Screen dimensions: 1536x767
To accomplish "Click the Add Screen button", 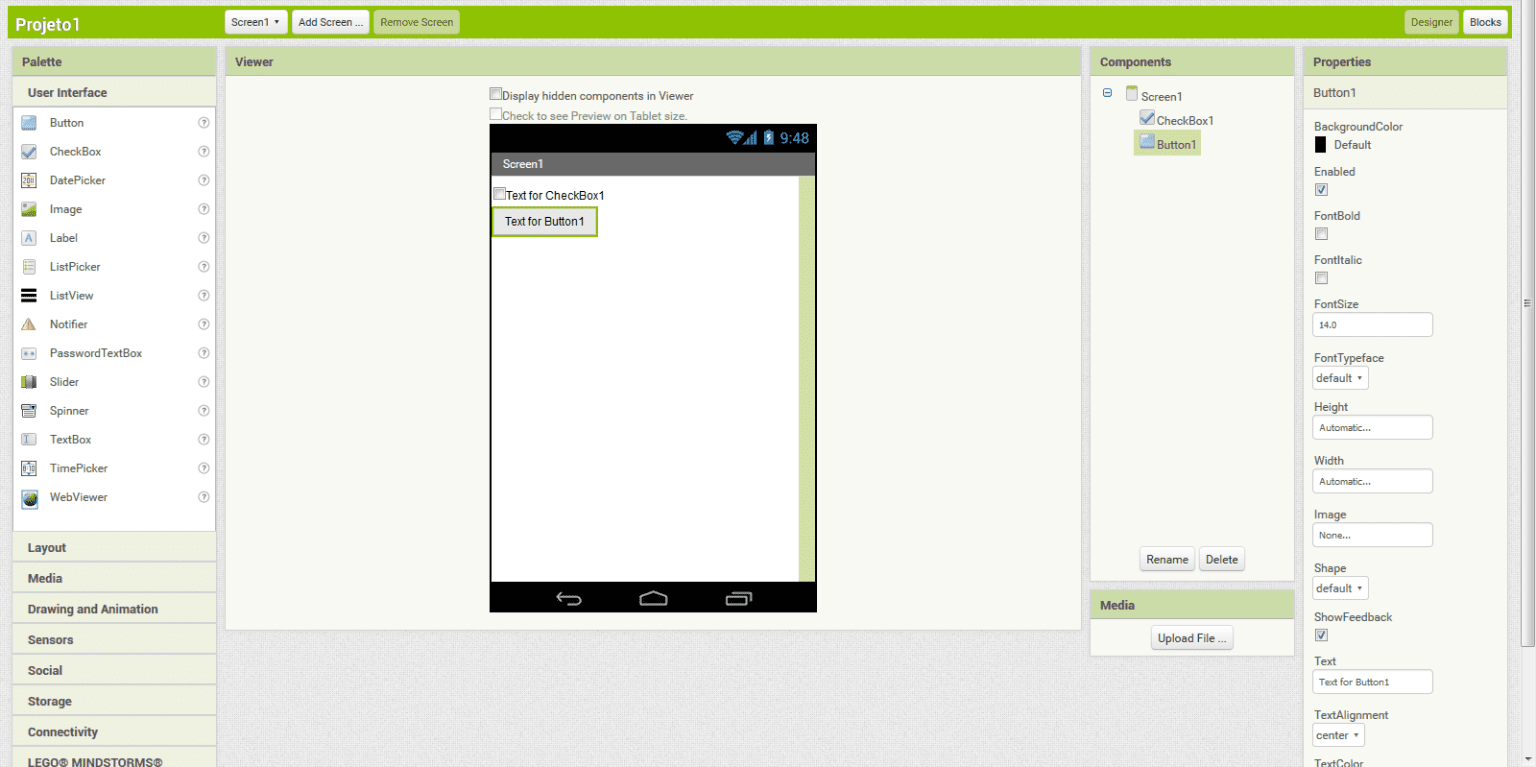I will pos(330,20).
